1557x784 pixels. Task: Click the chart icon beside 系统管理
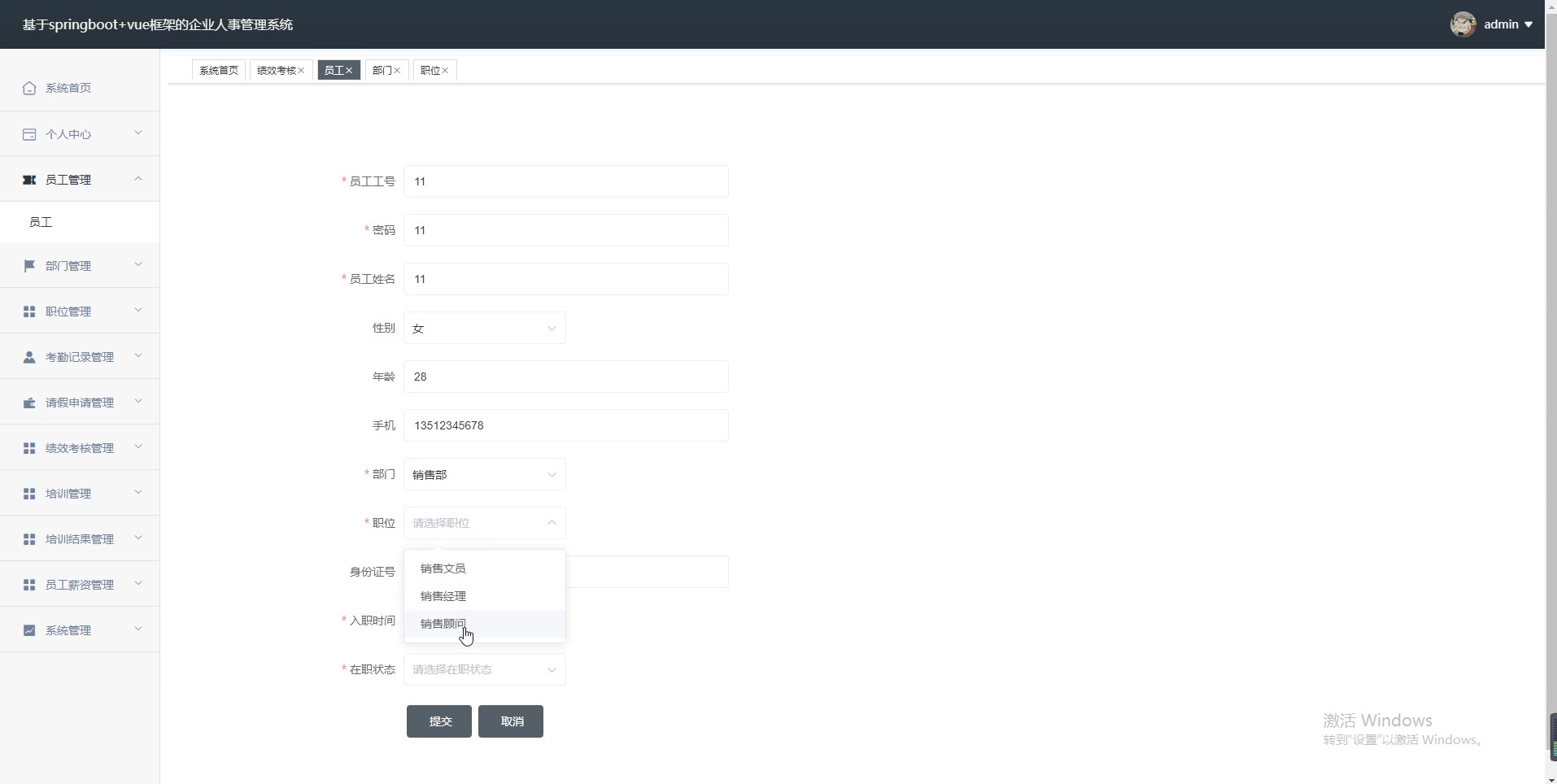(29, 630)
